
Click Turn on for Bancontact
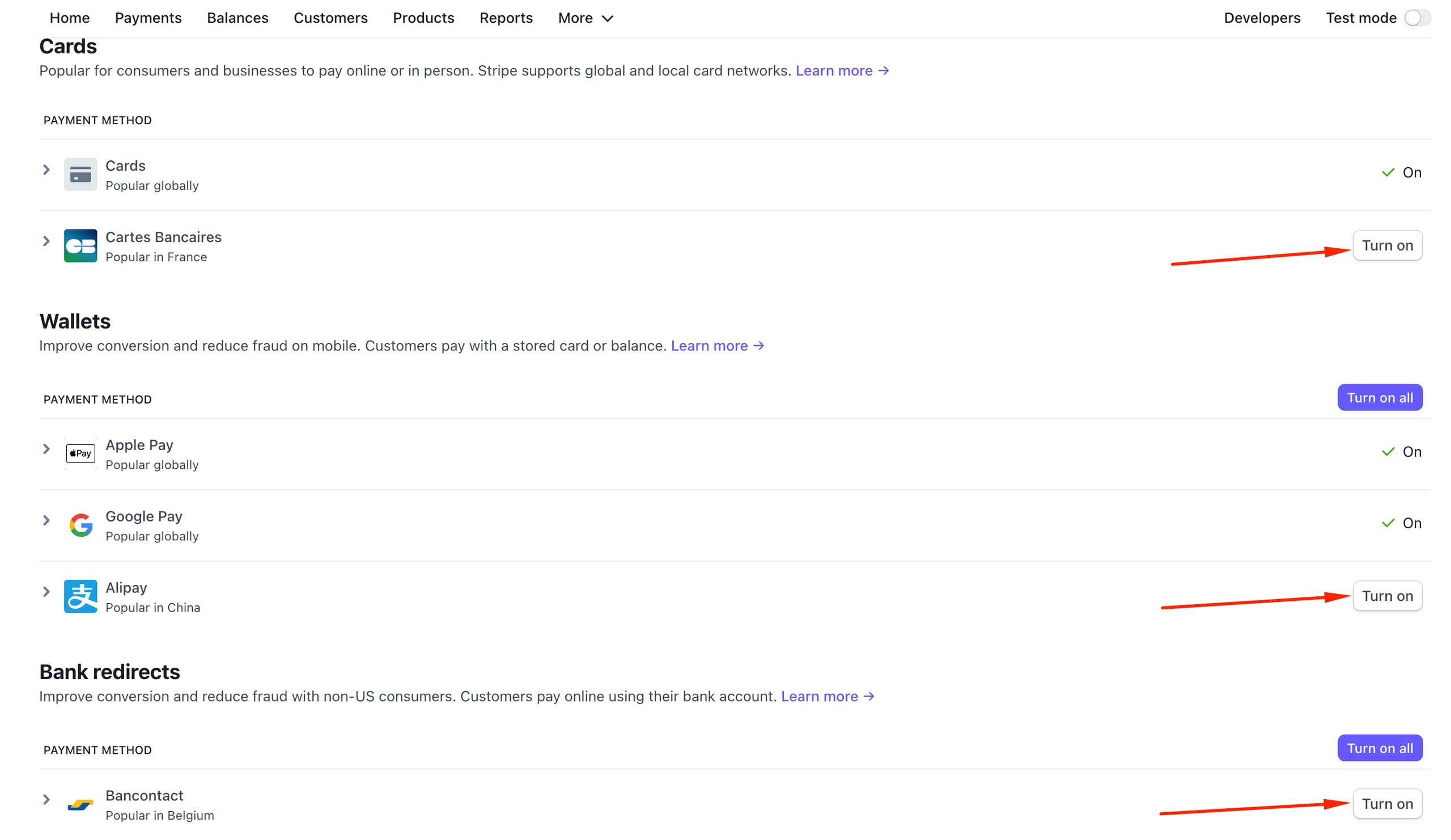[x=1387, y=804]
